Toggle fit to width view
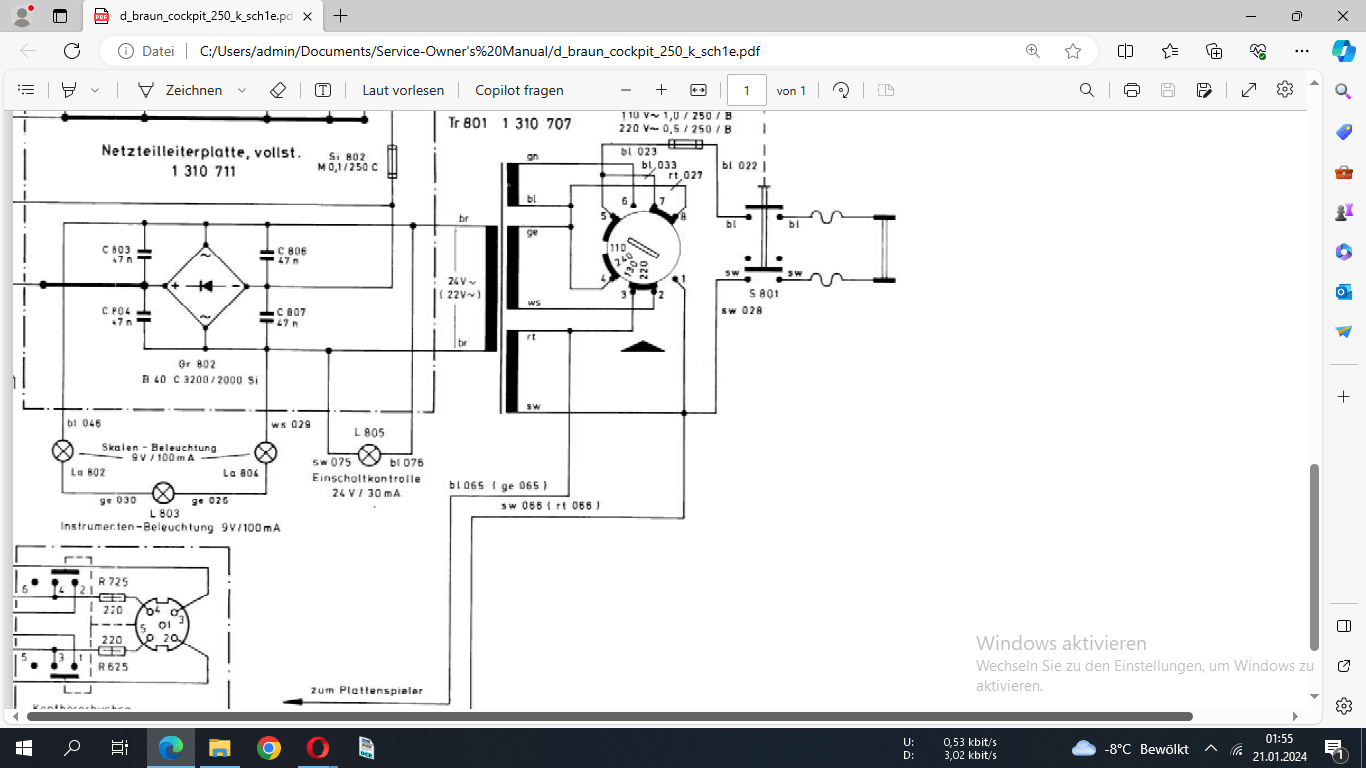 point(698,90)
